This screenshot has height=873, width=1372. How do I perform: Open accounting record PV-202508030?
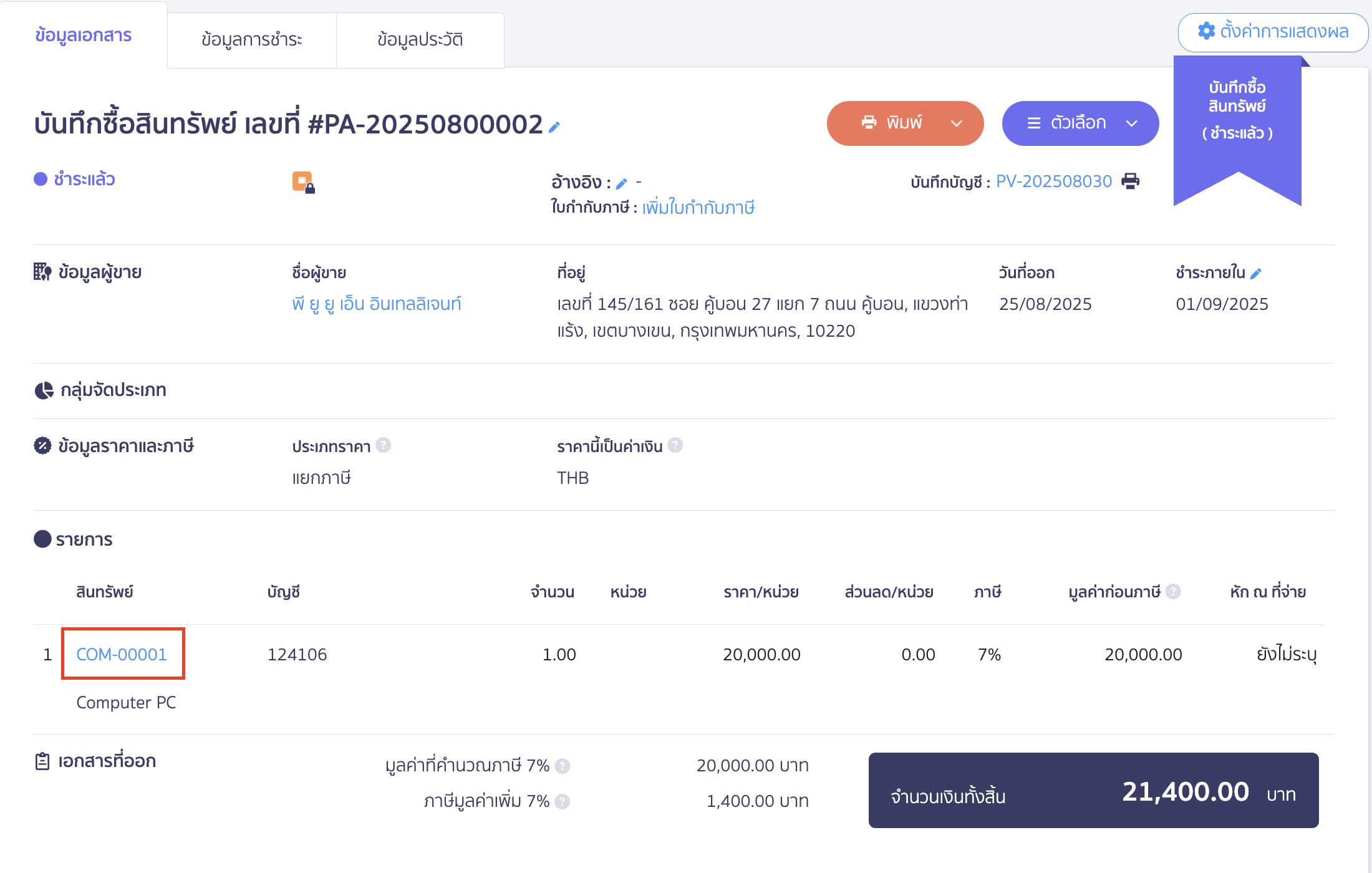[1054, 181]
